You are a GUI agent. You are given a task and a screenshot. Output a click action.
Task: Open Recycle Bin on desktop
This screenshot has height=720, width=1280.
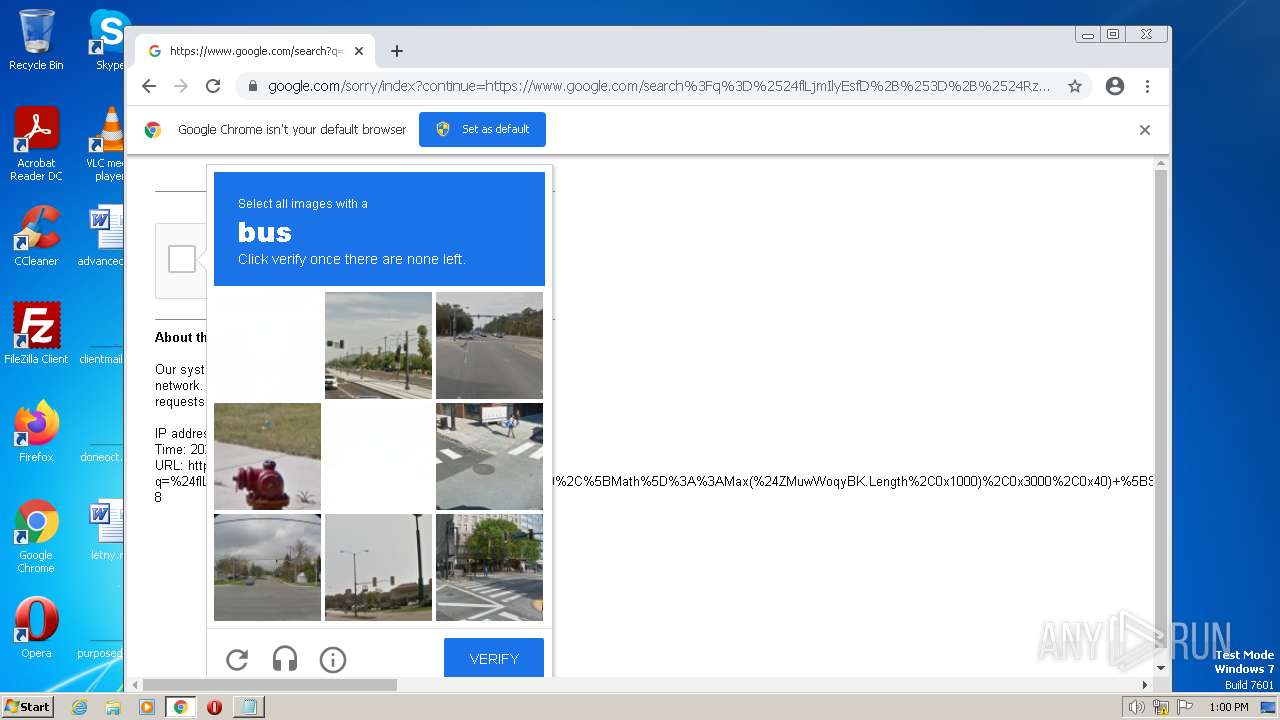[x=36, y=40]
